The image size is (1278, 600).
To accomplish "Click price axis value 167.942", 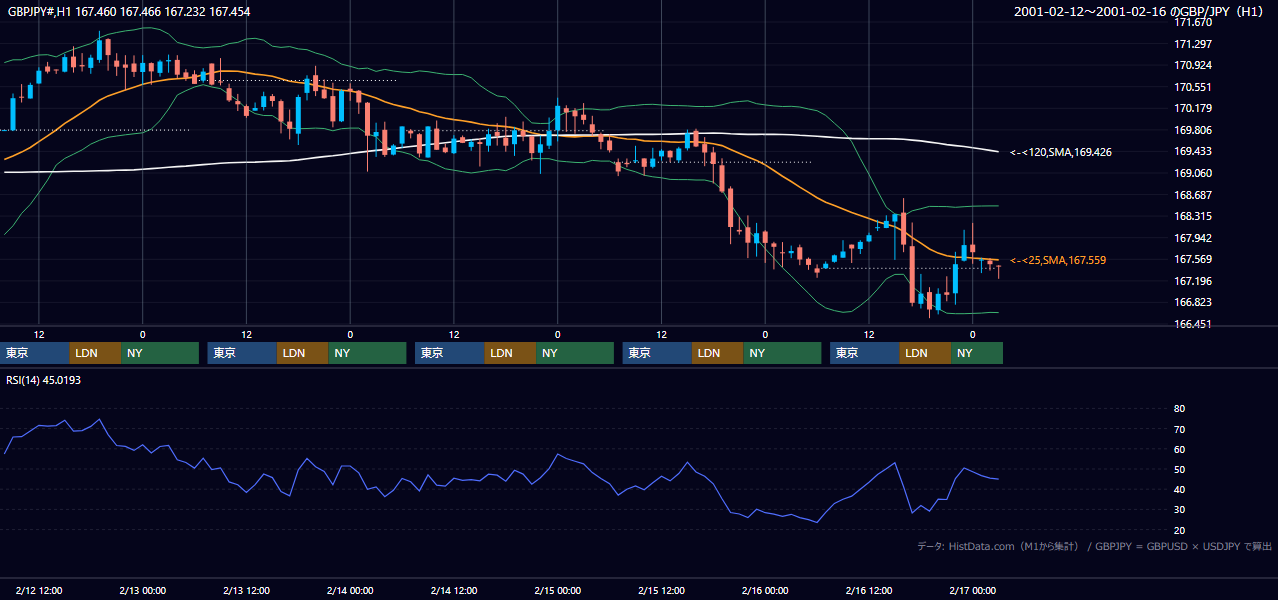I will tap(1193, 238).
